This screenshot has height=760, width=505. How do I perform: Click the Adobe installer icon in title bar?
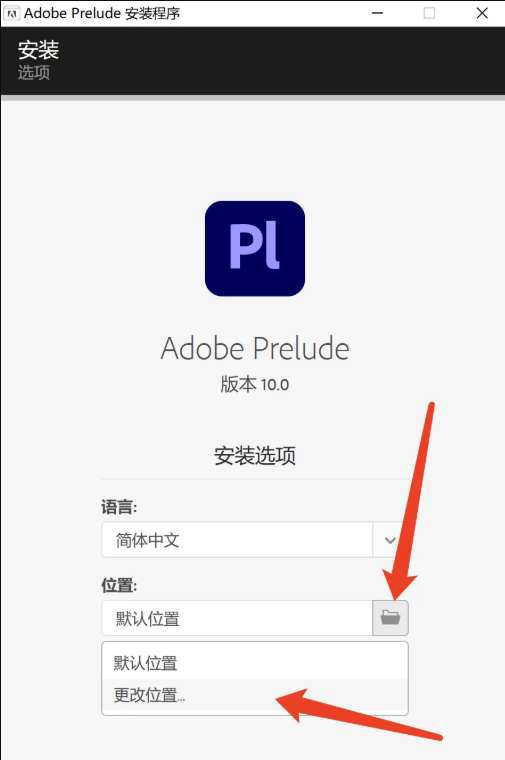pyautogui.click(x=12, y=13)
